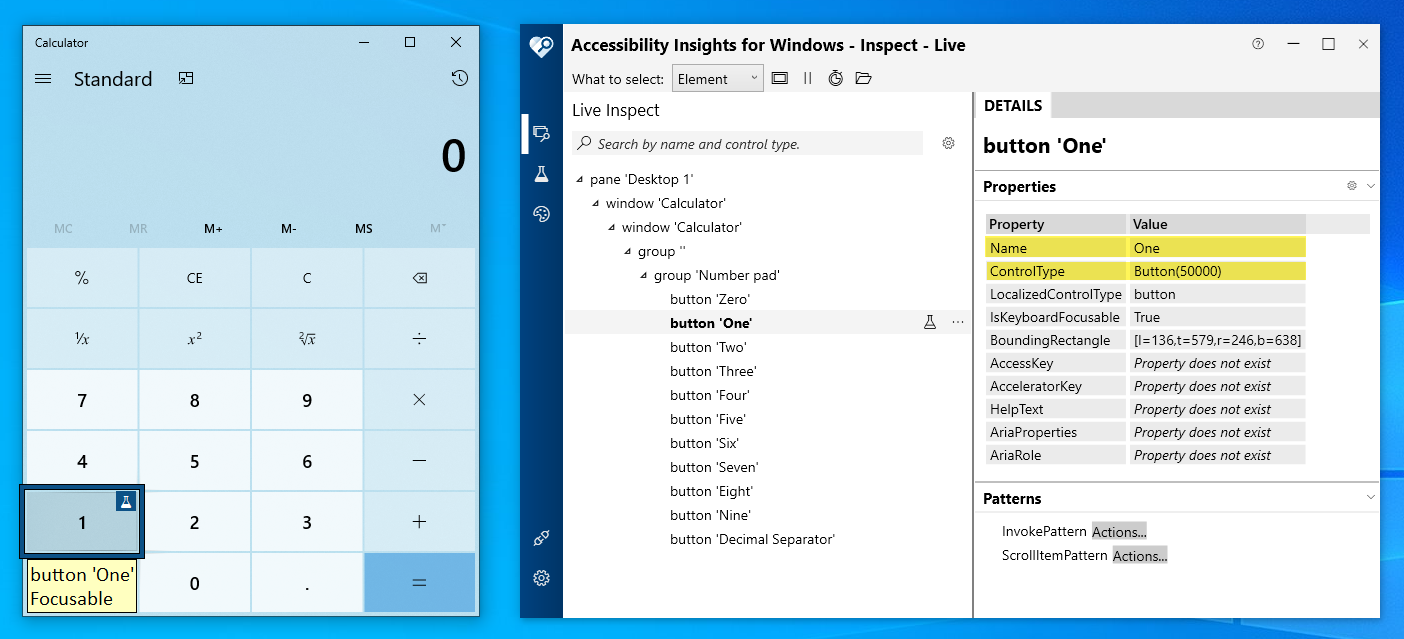Click the square root key

307,339
